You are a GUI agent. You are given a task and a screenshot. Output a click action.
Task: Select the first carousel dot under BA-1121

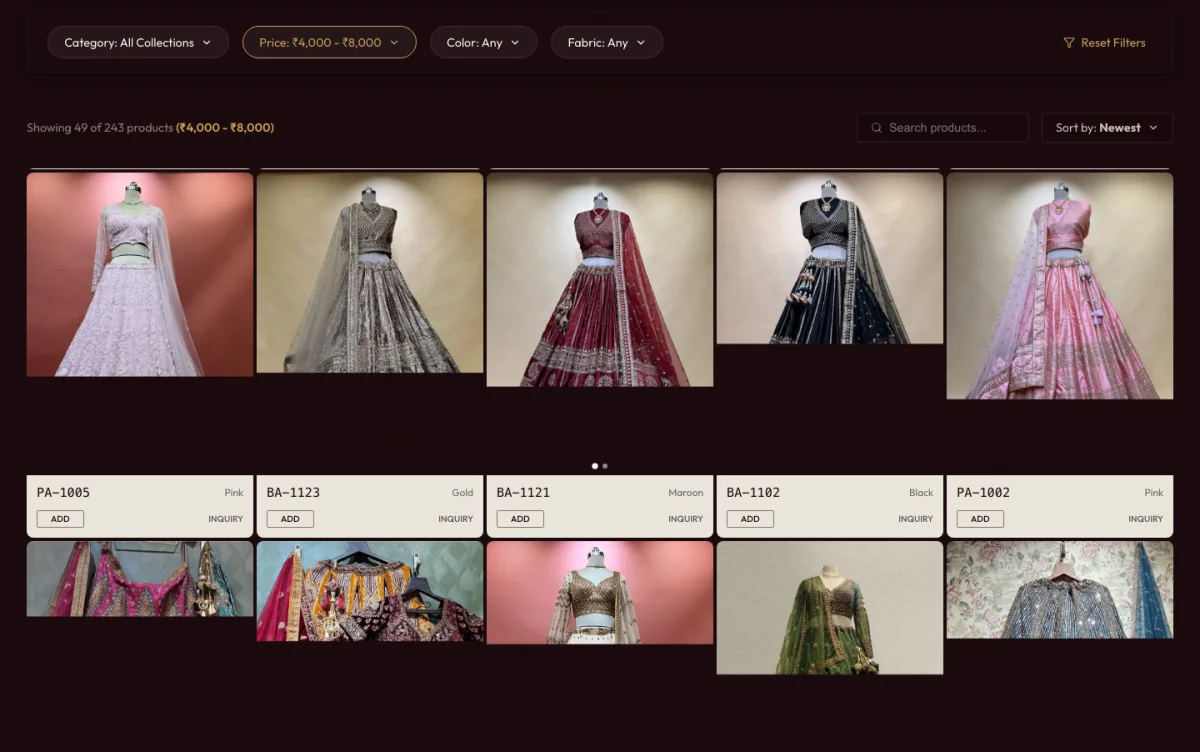point(595,466)
